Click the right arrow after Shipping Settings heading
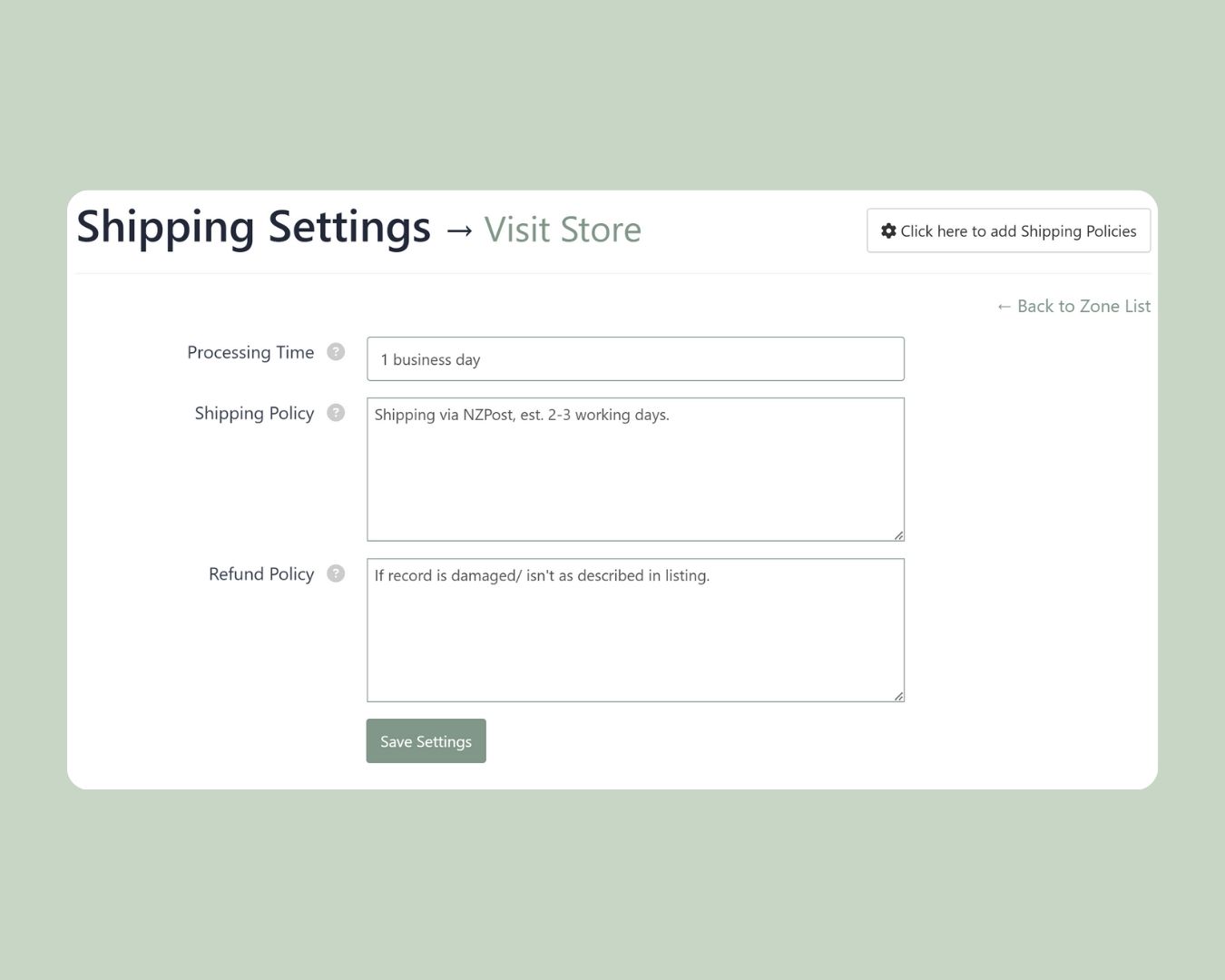Screen dimensions: 1225x980 pyautogui.click(x=459, y=230)
